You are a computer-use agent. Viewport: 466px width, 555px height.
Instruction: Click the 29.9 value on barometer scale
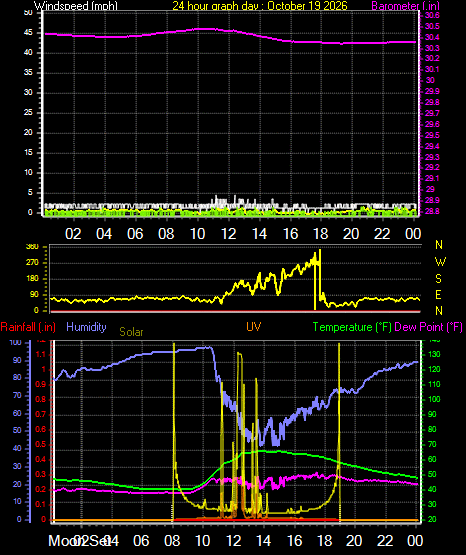pyautogui.click(x=432, y=91)
